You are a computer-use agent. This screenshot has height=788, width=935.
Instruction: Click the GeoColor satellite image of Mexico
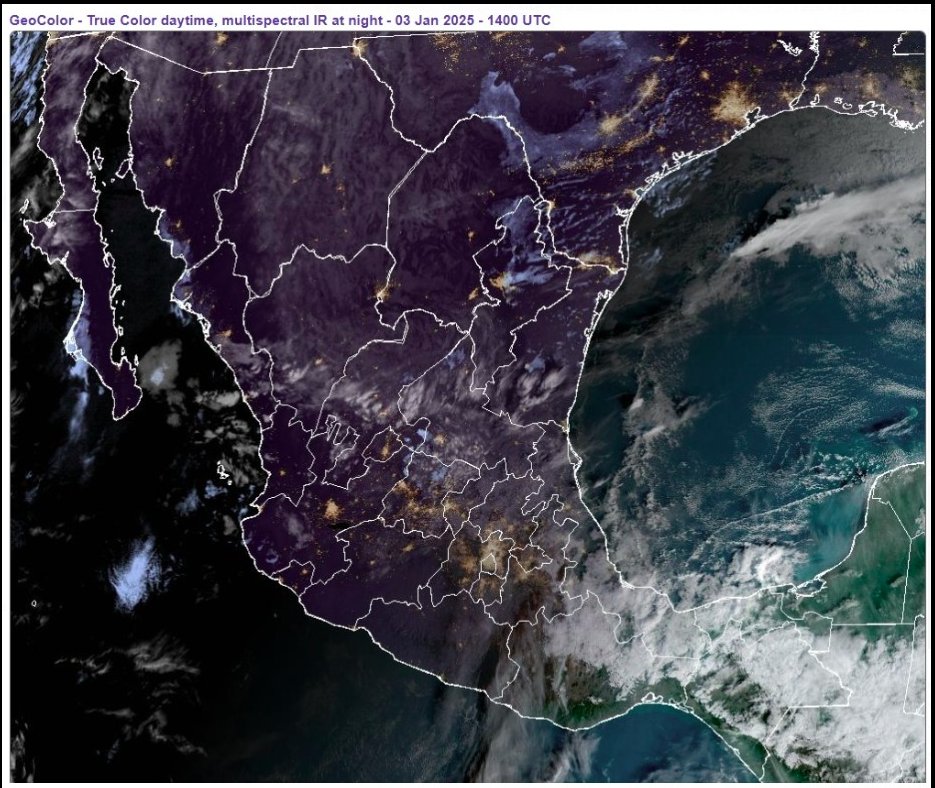click(468, 406)
